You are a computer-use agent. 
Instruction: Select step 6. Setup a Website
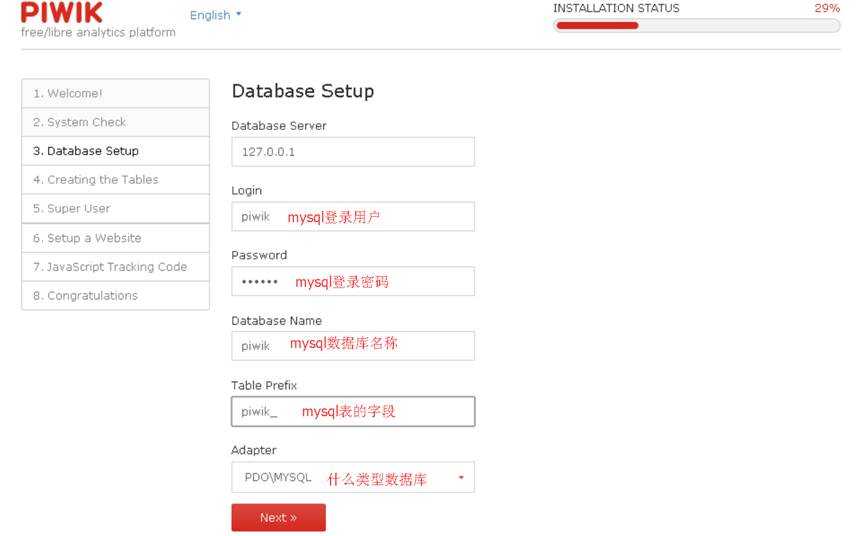[115, 238]
